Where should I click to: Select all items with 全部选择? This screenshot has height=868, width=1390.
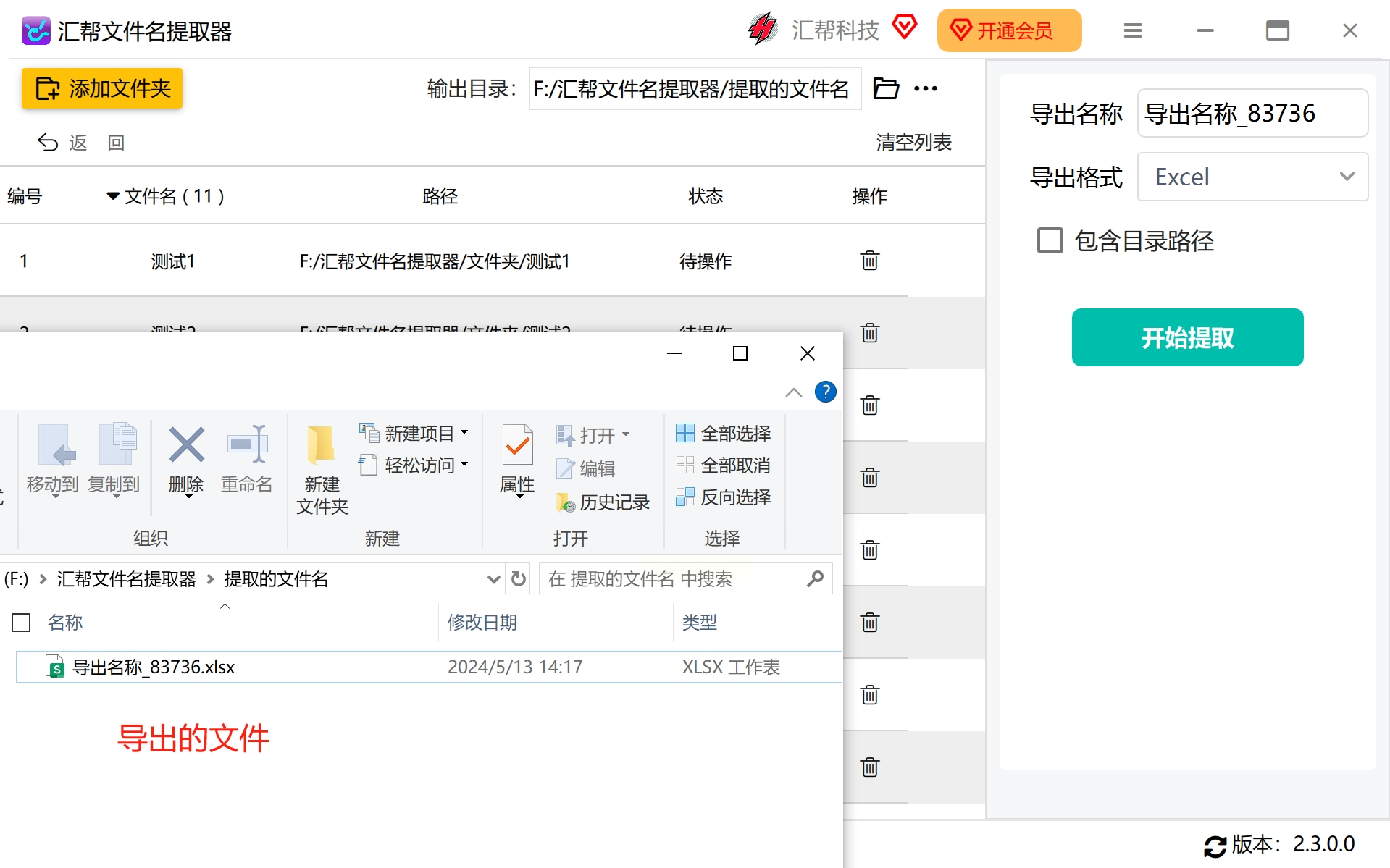(x=723, y=433)
